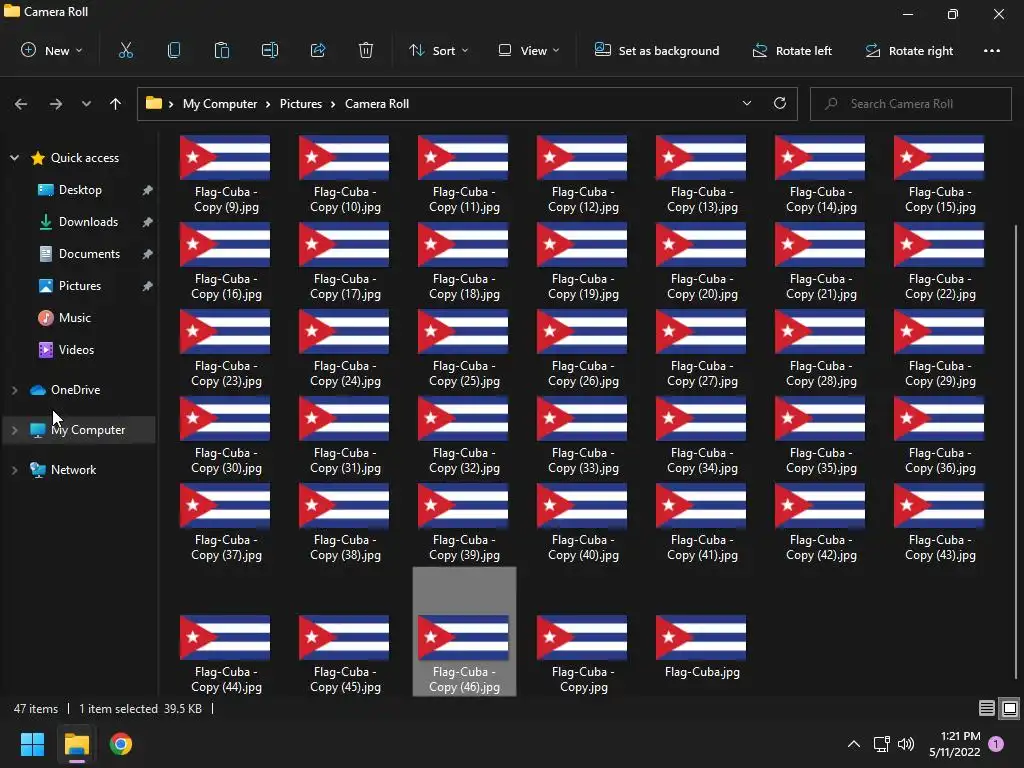This screenshot has height=768, width=1024.
Task: Click the Rename icon in toolbar
Action: pos(270,50)
